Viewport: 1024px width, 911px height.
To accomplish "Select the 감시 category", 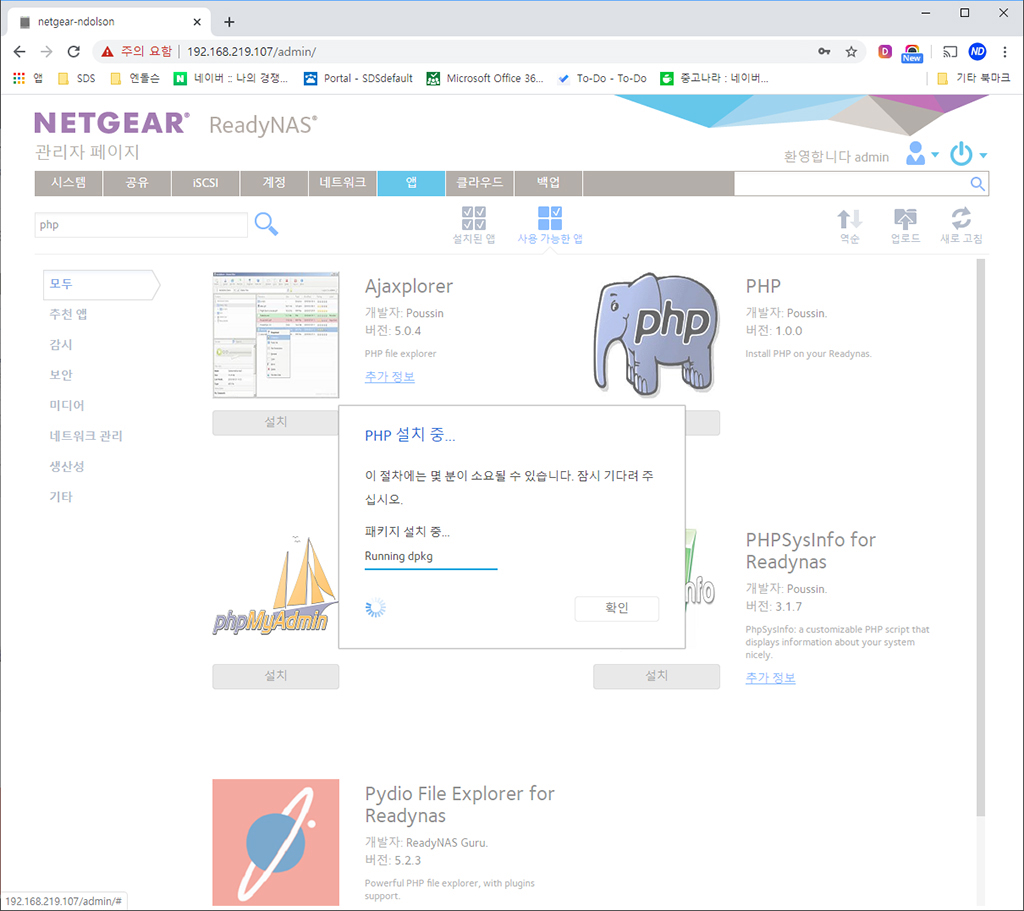I will (x=61, y=344).
